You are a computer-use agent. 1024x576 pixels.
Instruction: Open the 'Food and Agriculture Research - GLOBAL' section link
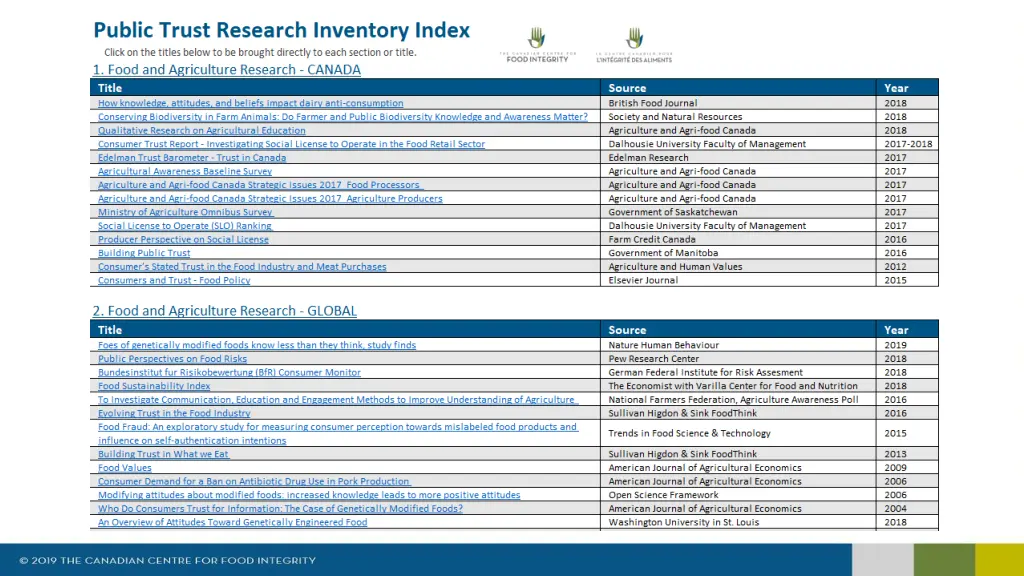(225, 311)
